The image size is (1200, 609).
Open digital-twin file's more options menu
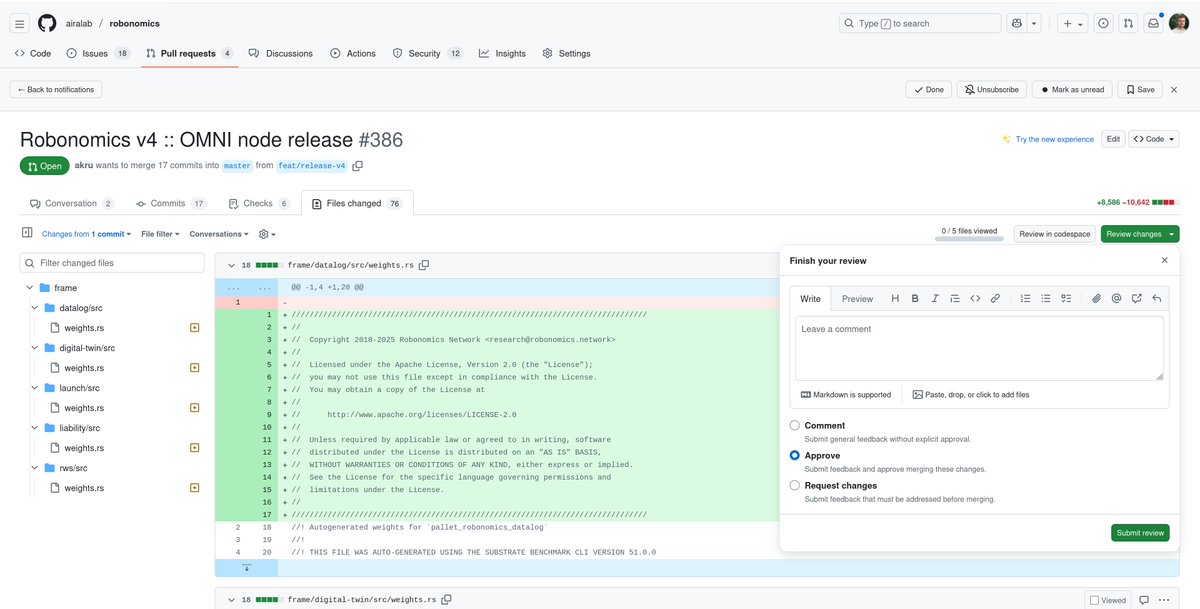pyautogui.click(x=1166, y=600)
